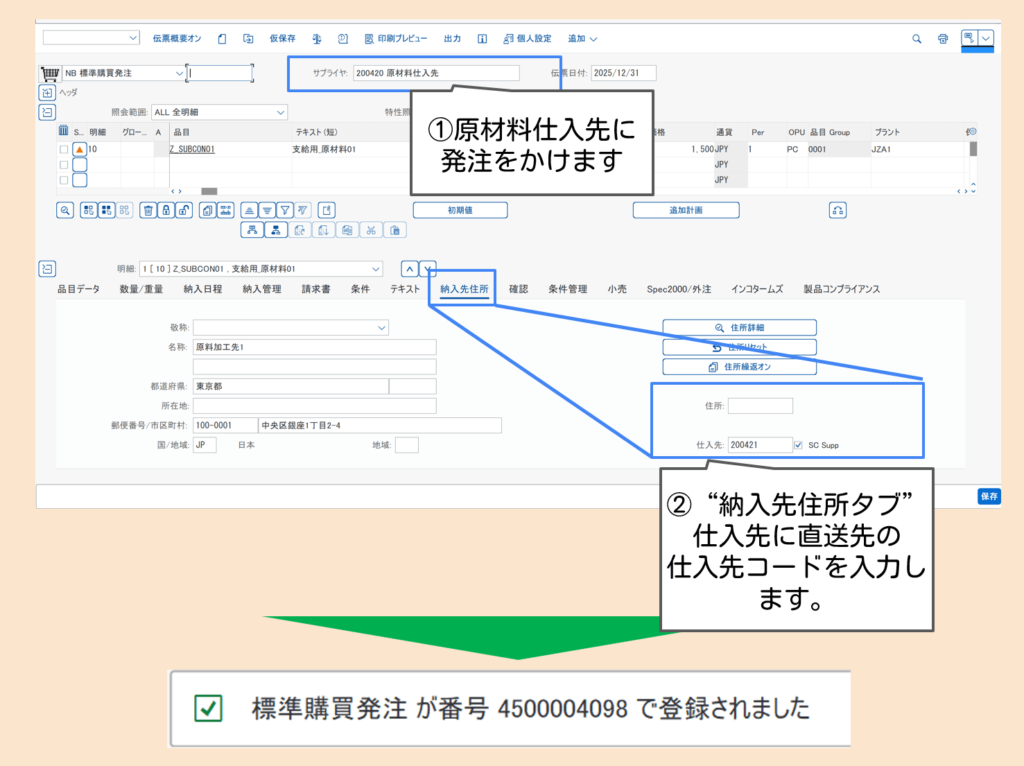Click the item detail zoom icon below table

[65, 210]
